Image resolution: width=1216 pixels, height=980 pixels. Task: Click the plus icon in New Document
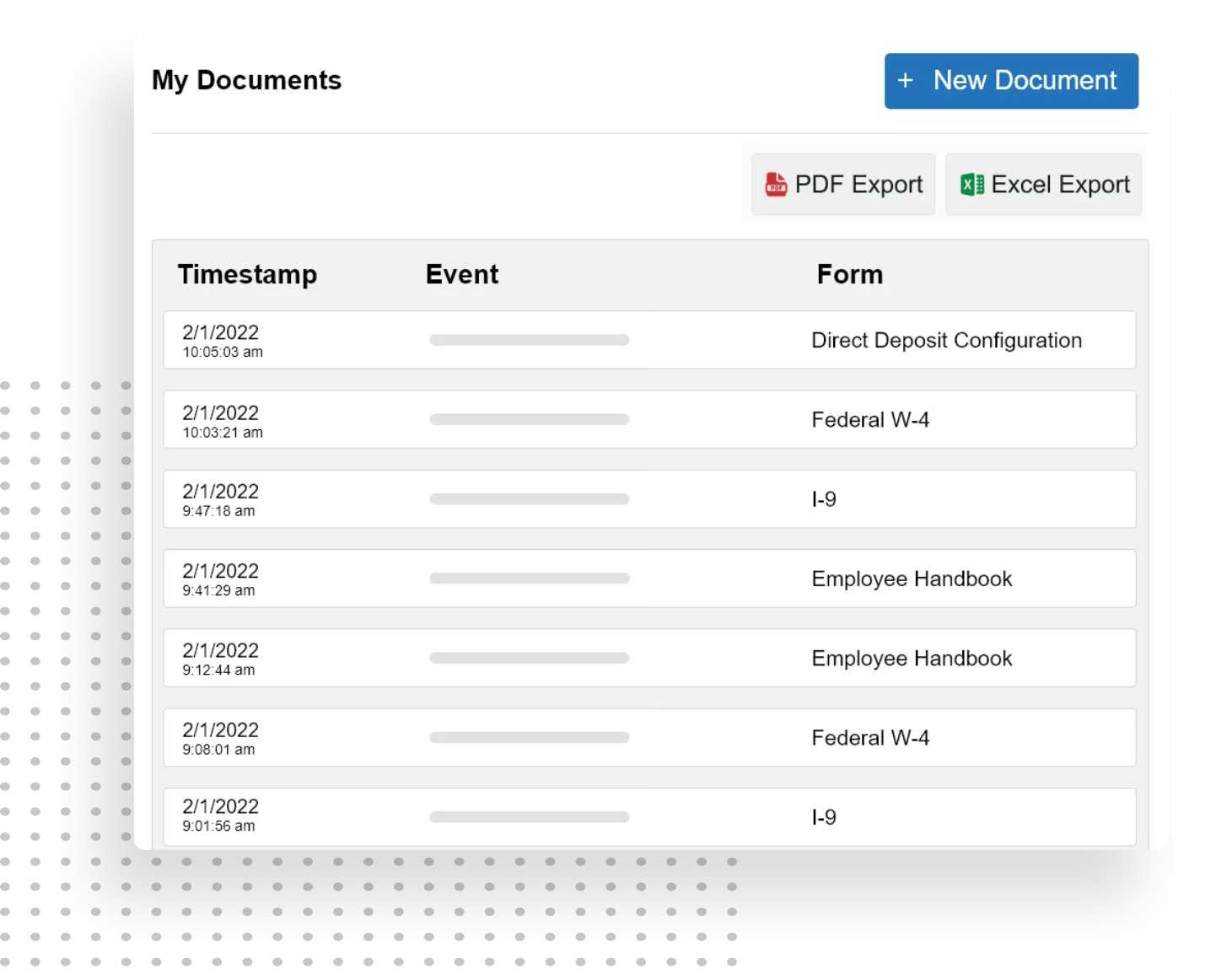coord(905,80)
